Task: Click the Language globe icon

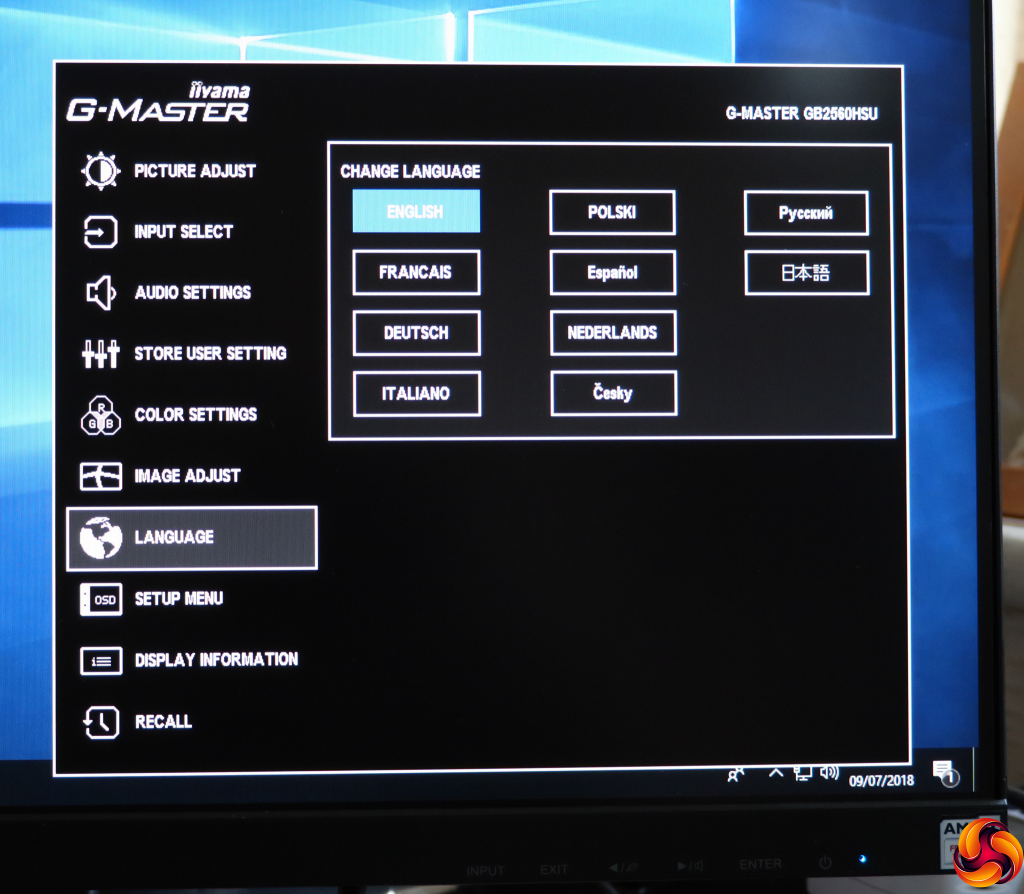Action: 101,537
